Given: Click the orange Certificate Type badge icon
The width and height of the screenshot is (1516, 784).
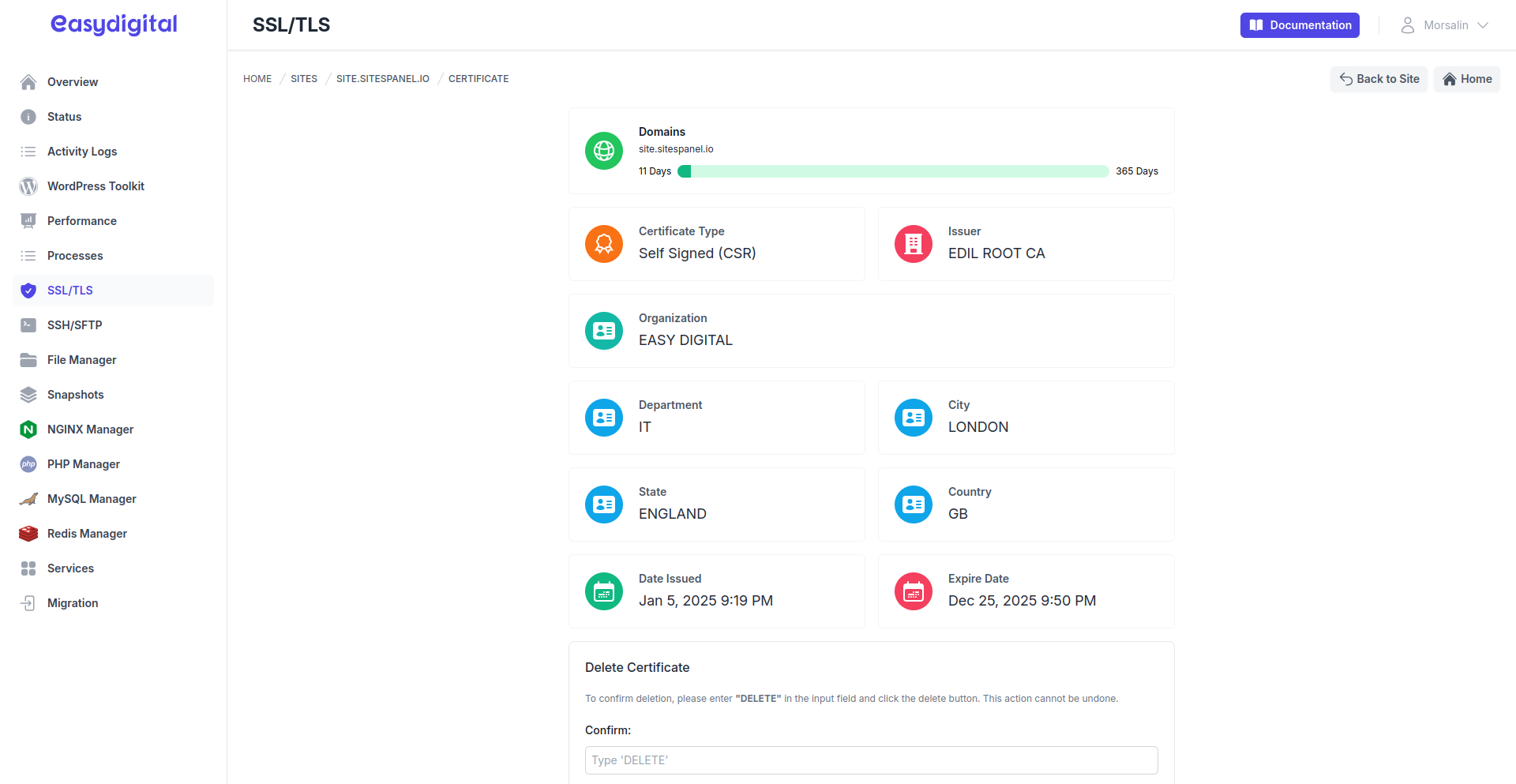Looking at the screenshot, I should 603,244.
